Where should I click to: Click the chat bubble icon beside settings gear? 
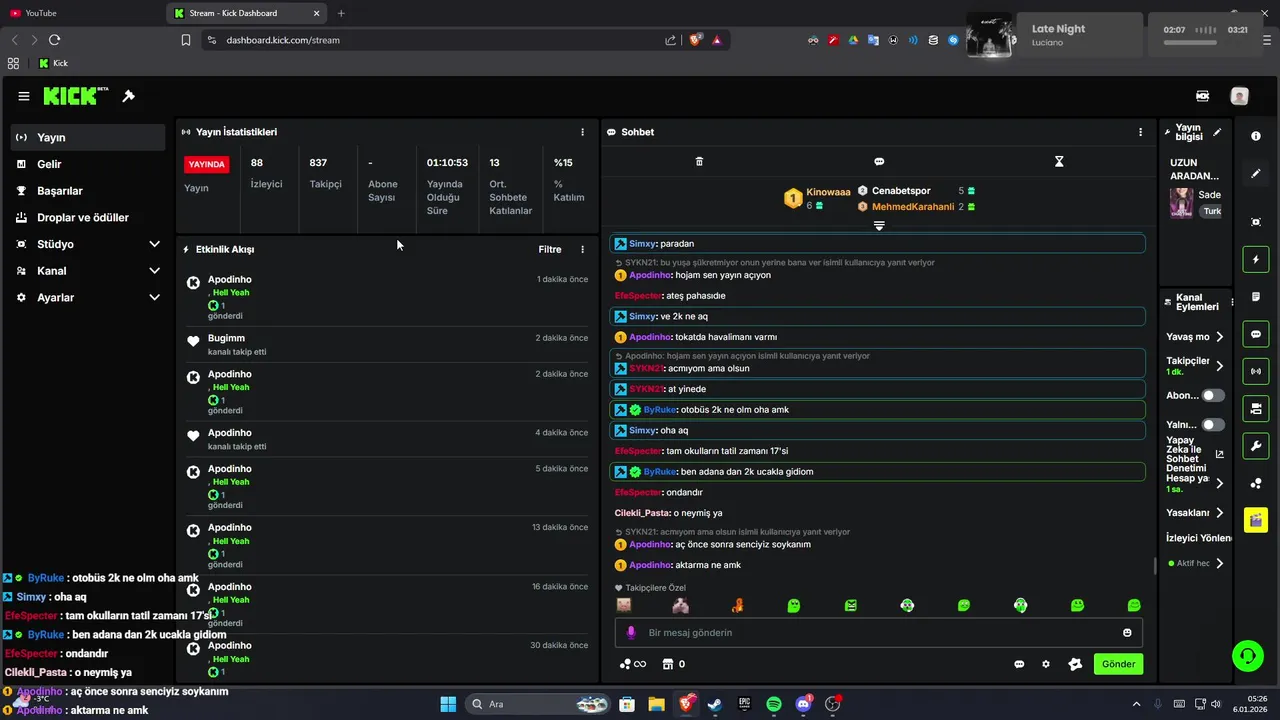pos(1019,664)
